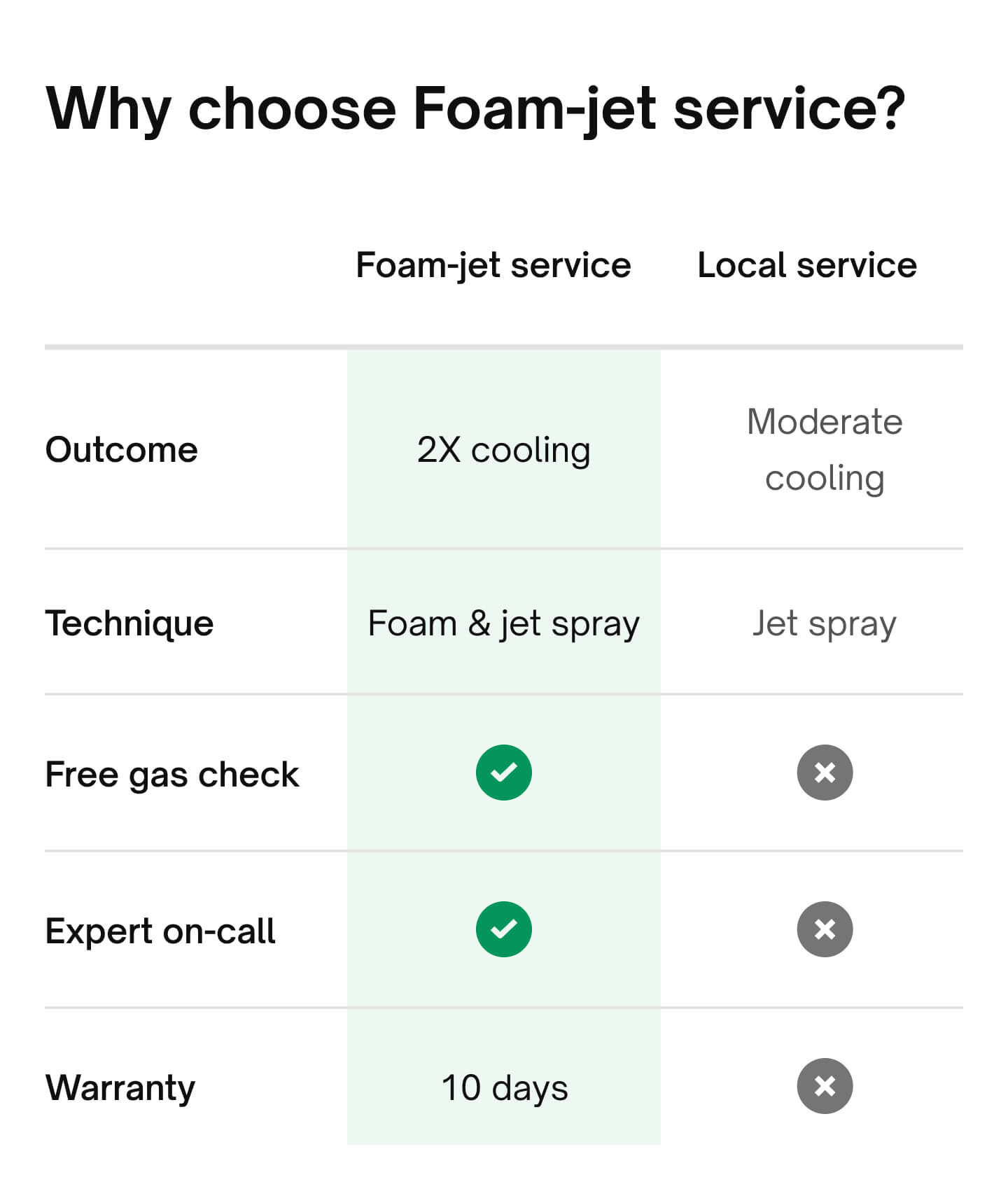
Task: Click the Technique row label
Action: point(129,623)
